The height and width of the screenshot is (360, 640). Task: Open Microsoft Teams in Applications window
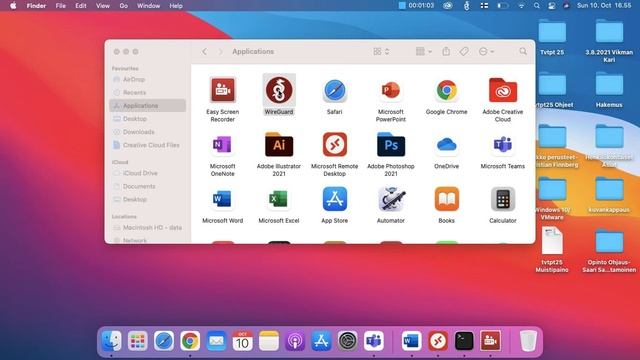pos(503,145)
